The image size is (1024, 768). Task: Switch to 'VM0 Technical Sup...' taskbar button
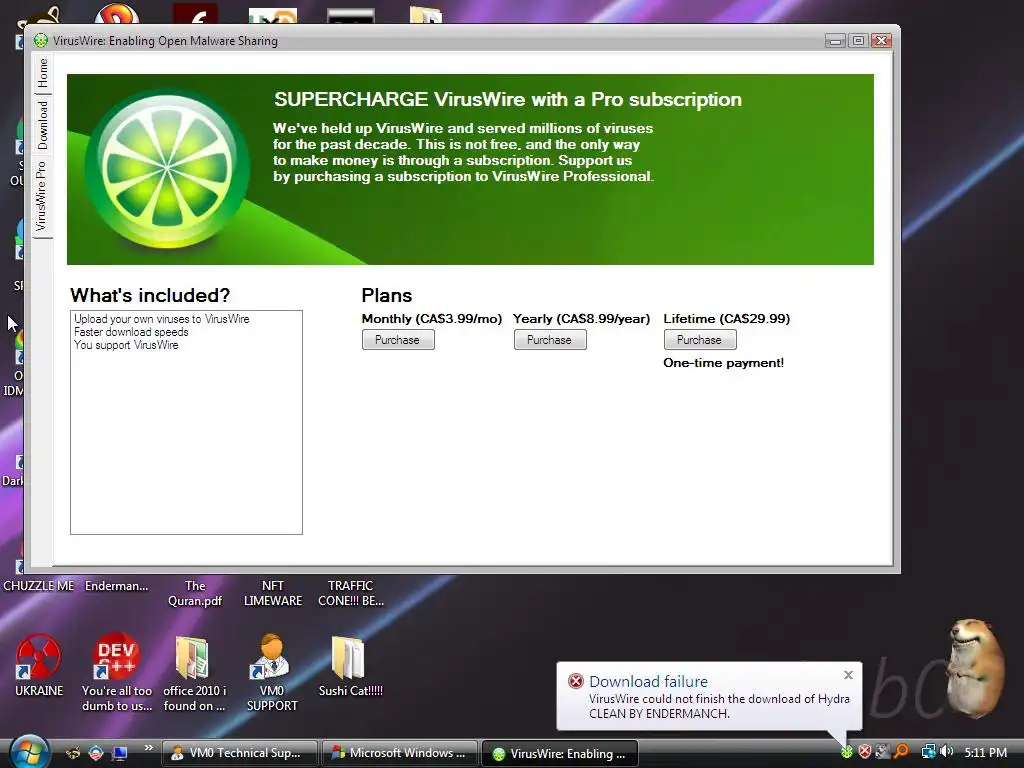(x=238, y=753)
